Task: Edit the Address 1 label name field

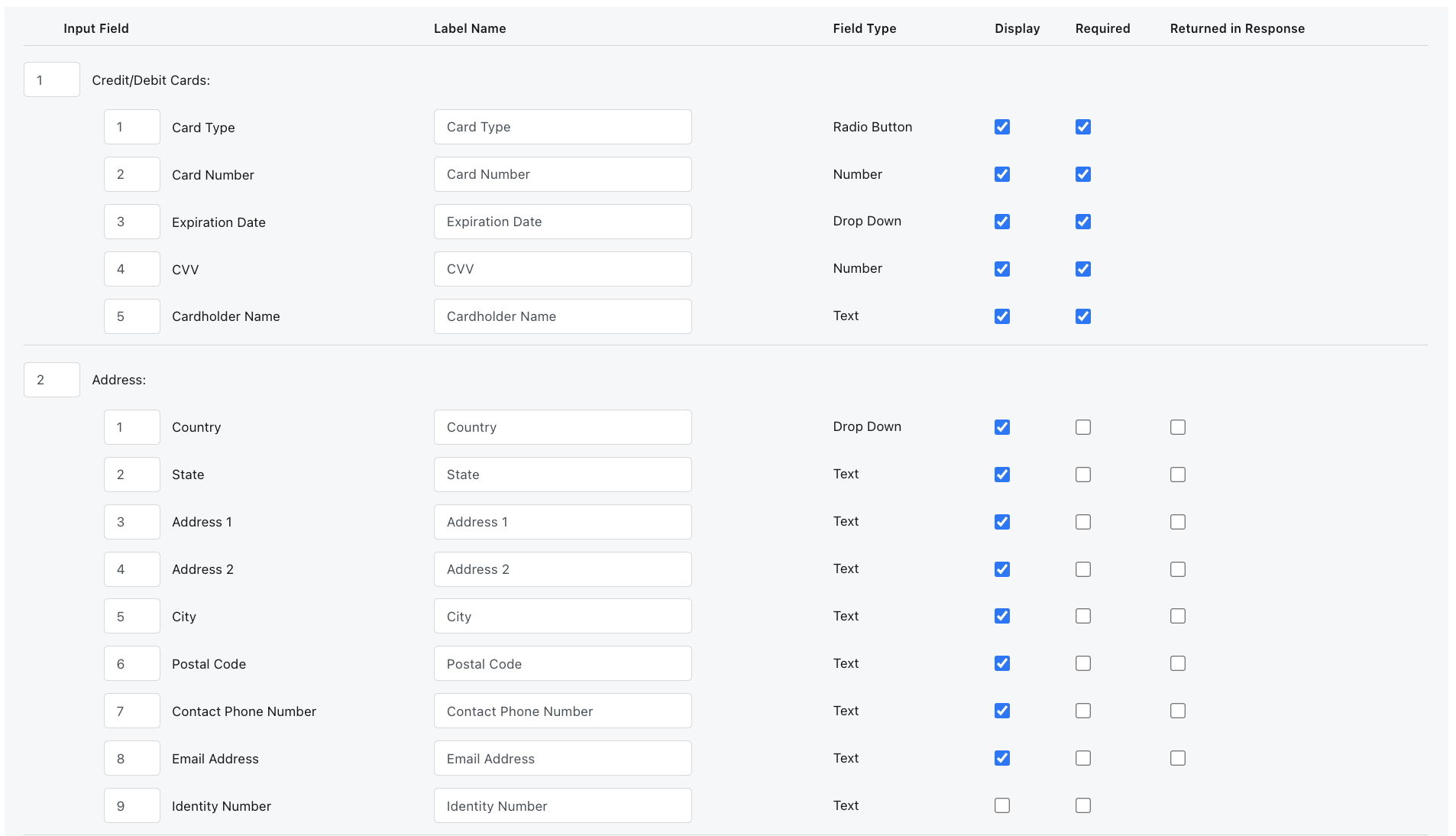Action: tap(563, 522)
